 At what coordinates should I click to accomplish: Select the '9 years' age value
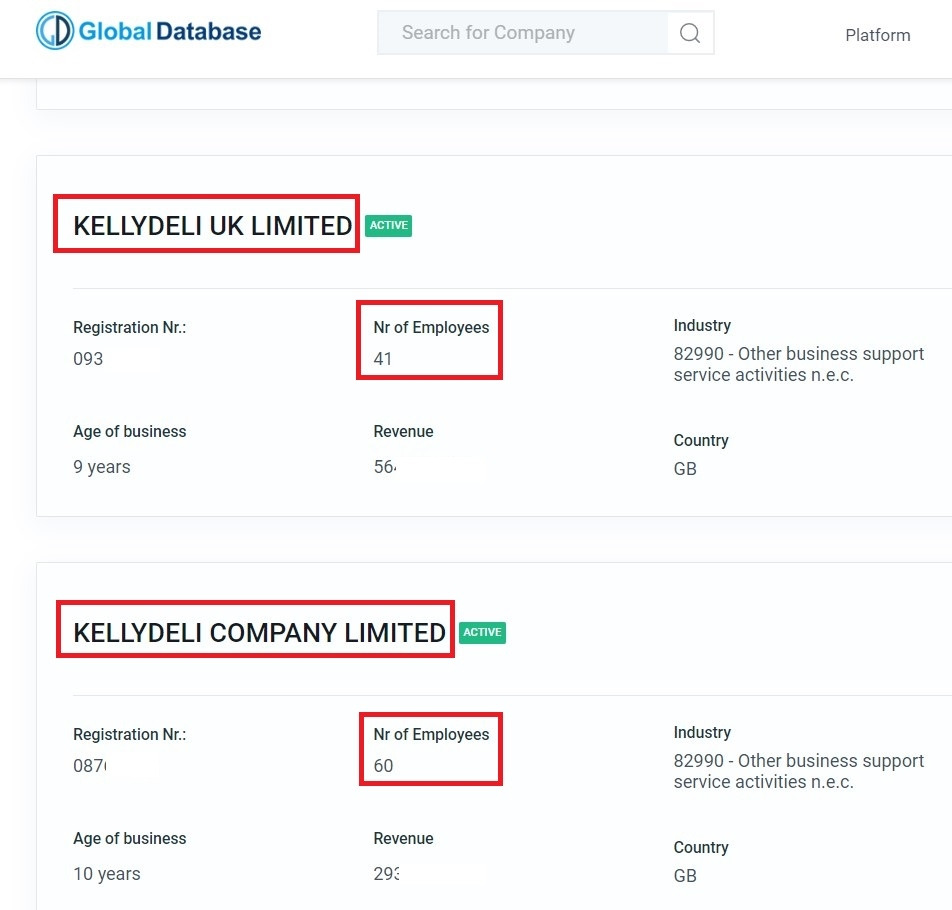point(102,467)
